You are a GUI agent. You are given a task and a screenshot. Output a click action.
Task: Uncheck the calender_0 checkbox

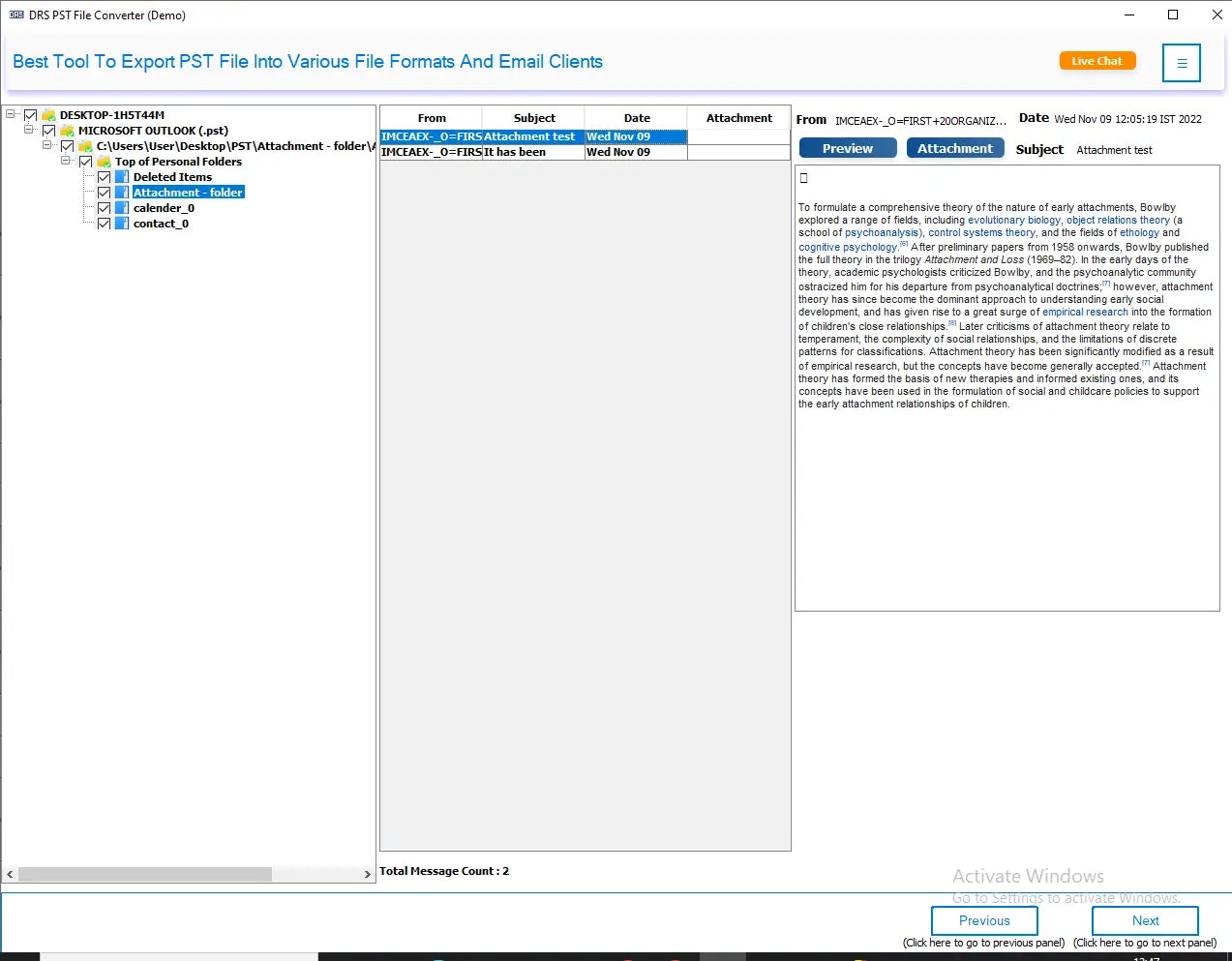click(x=104, y=208)
